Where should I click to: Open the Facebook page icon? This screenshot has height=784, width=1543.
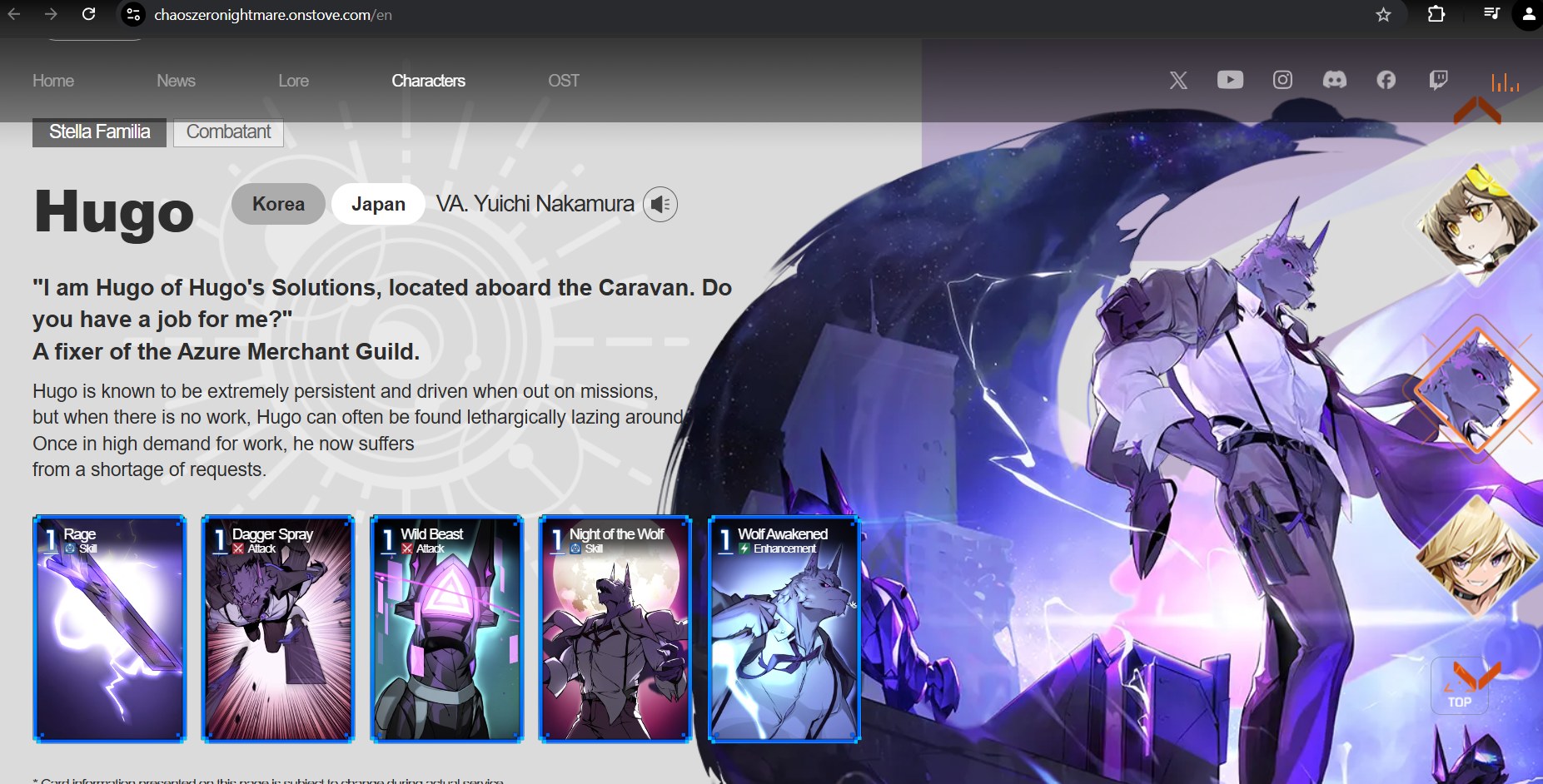pyautogui.click(x=1386, y=80)
